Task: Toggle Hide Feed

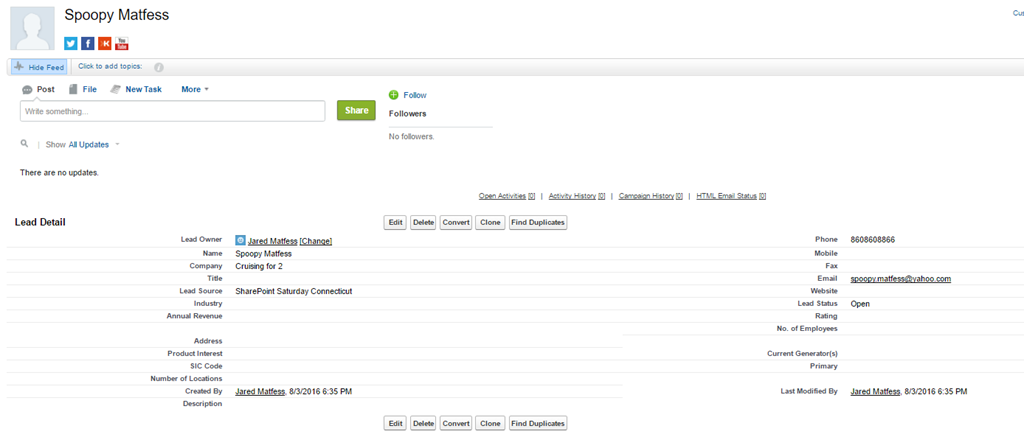Action: [x=39, y=67]
